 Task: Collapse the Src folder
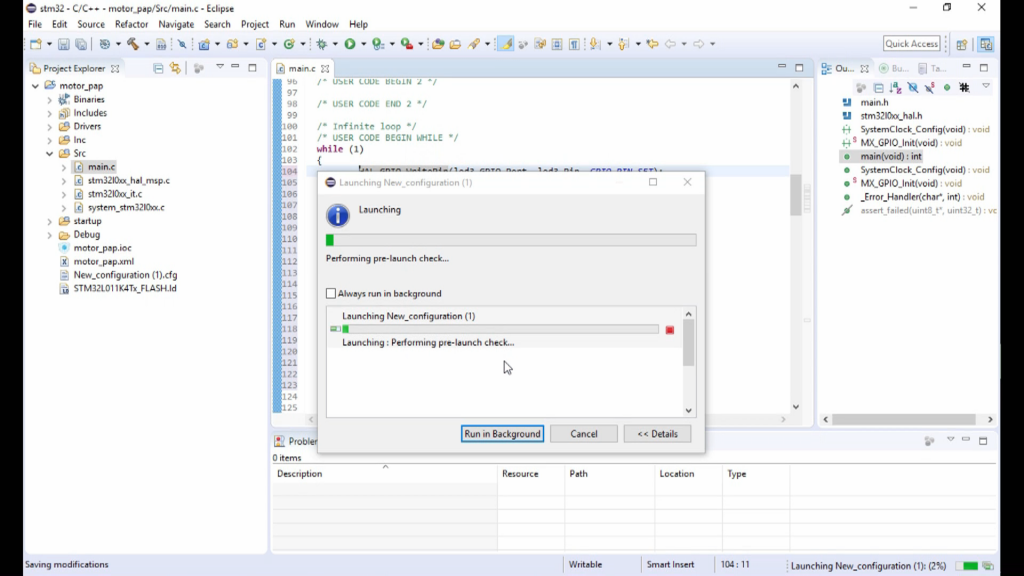(x=49, y=154)
